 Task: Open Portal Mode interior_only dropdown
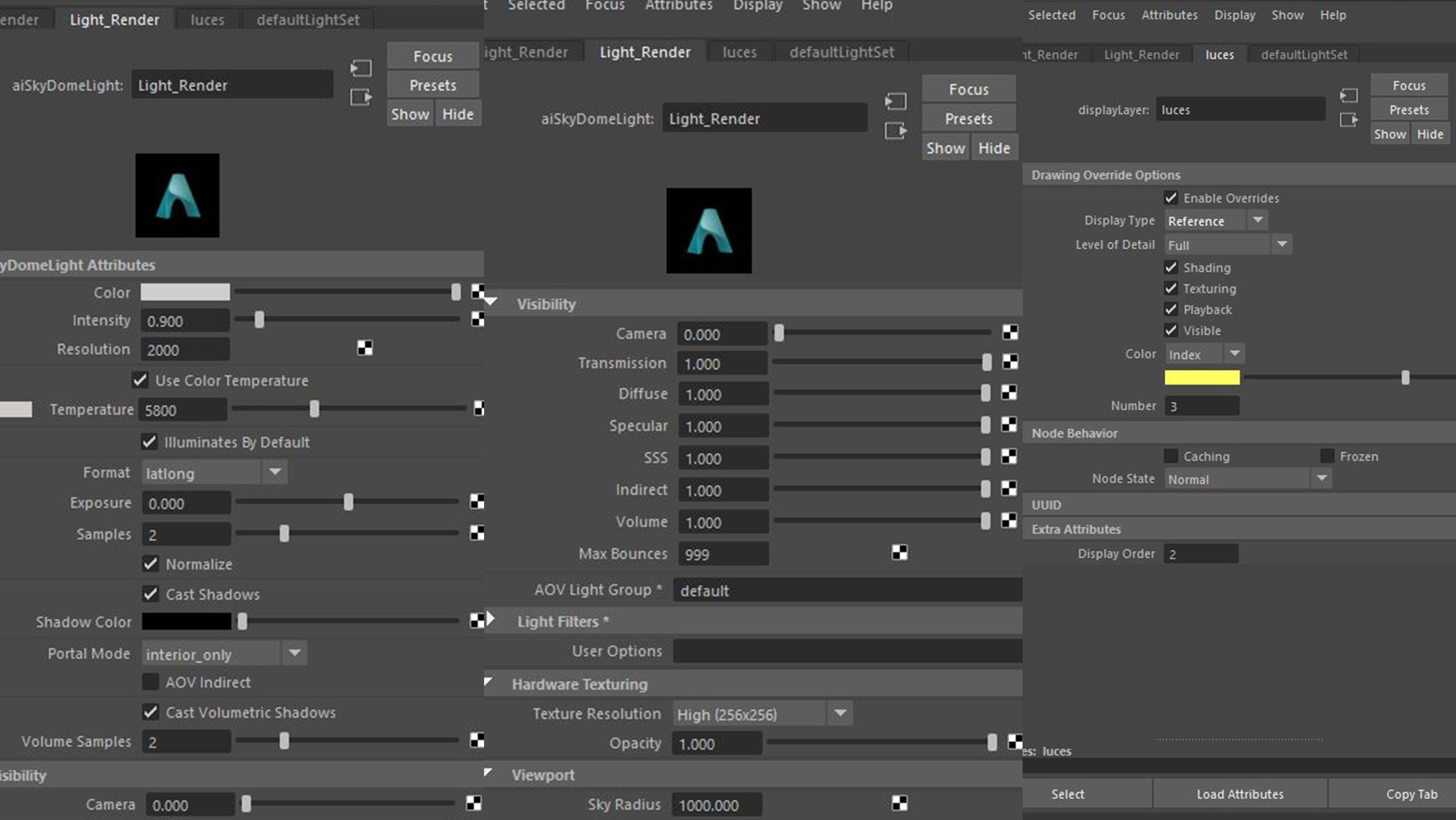(224, 654)
